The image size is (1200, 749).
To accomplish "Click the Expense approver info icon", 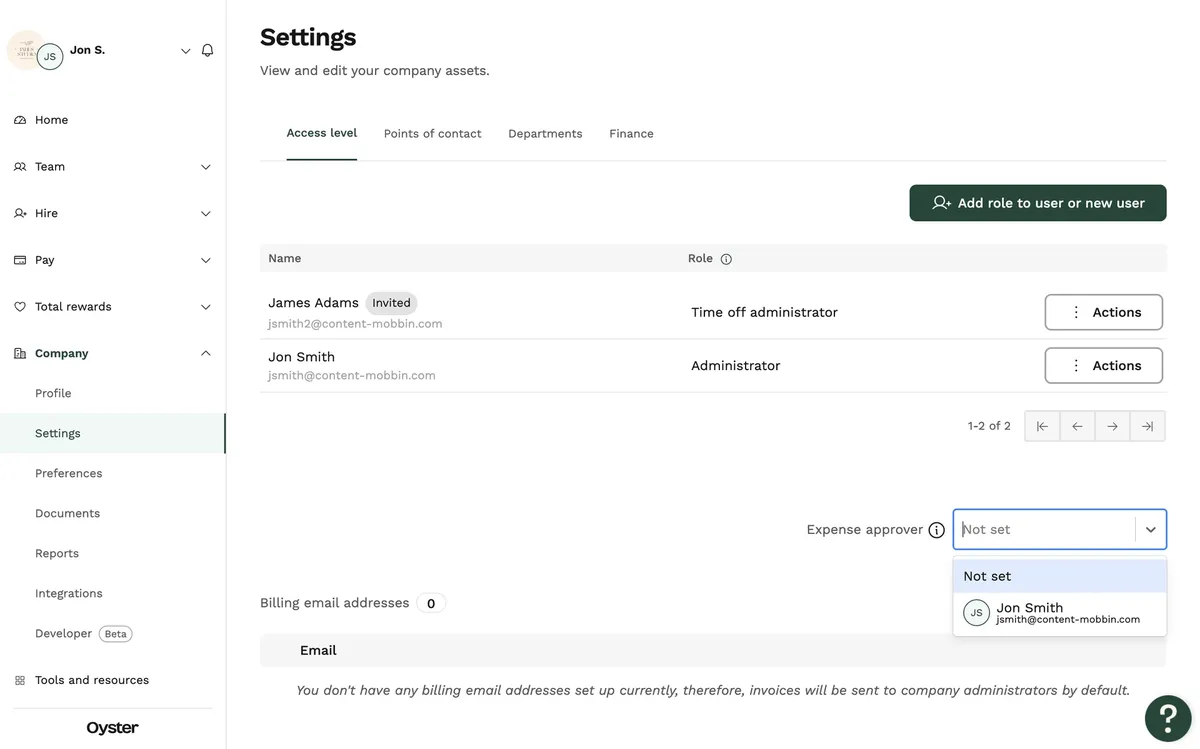I will click(936, 530).
